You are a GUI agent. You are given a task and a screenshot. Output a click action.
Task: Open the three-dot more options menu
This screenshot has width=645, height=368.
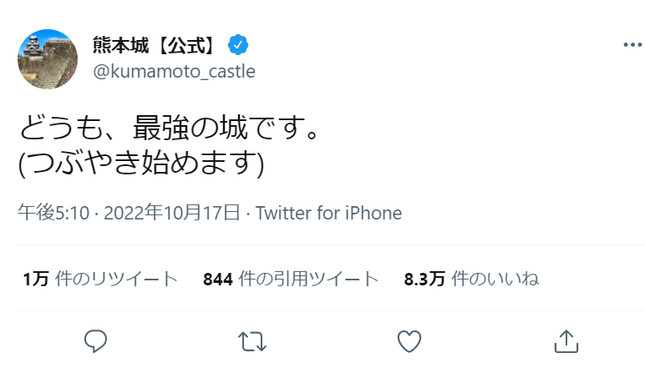pyautogui.click(x=632, y=44)
